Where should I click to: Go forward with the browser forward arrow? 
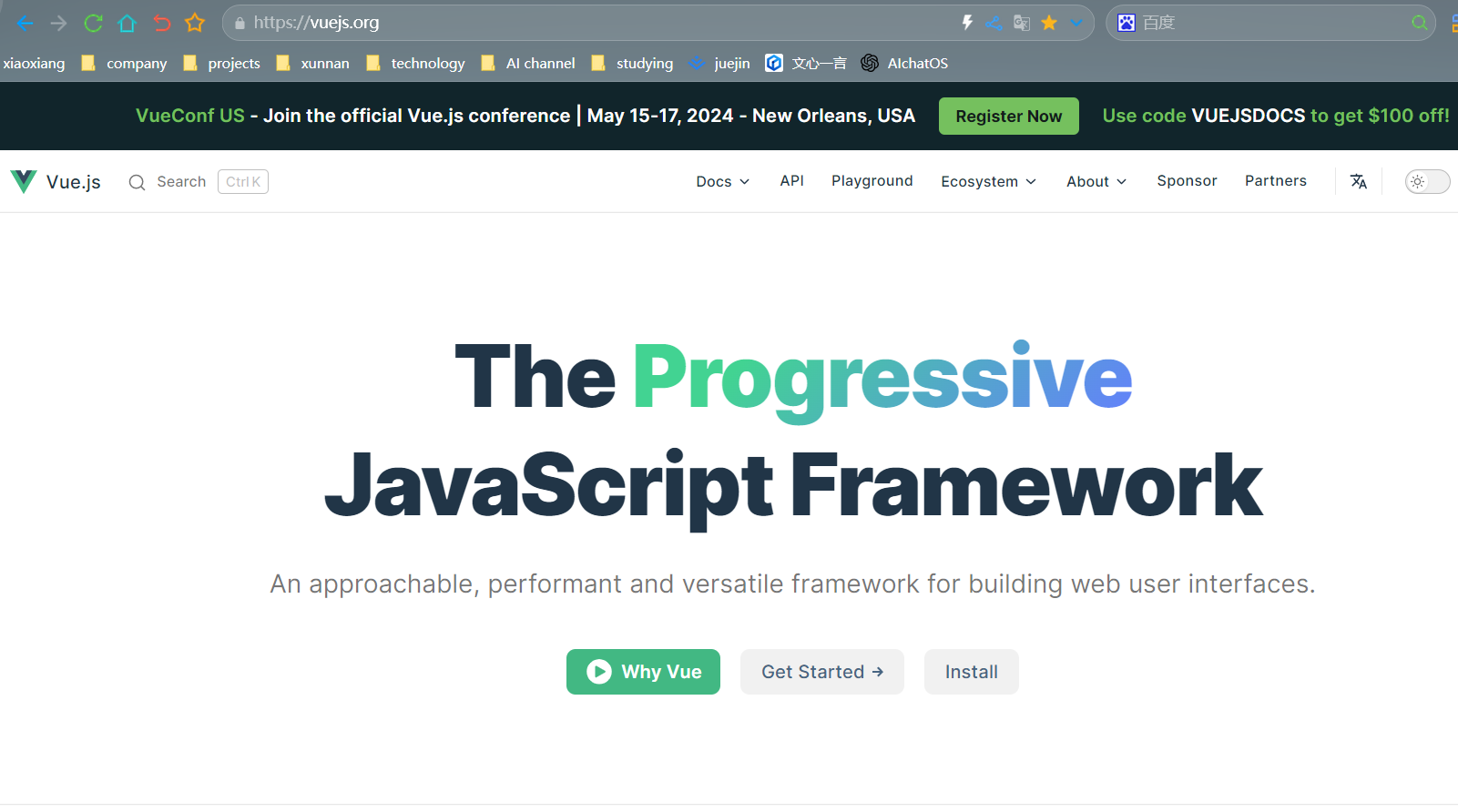[x=58, y=23]
